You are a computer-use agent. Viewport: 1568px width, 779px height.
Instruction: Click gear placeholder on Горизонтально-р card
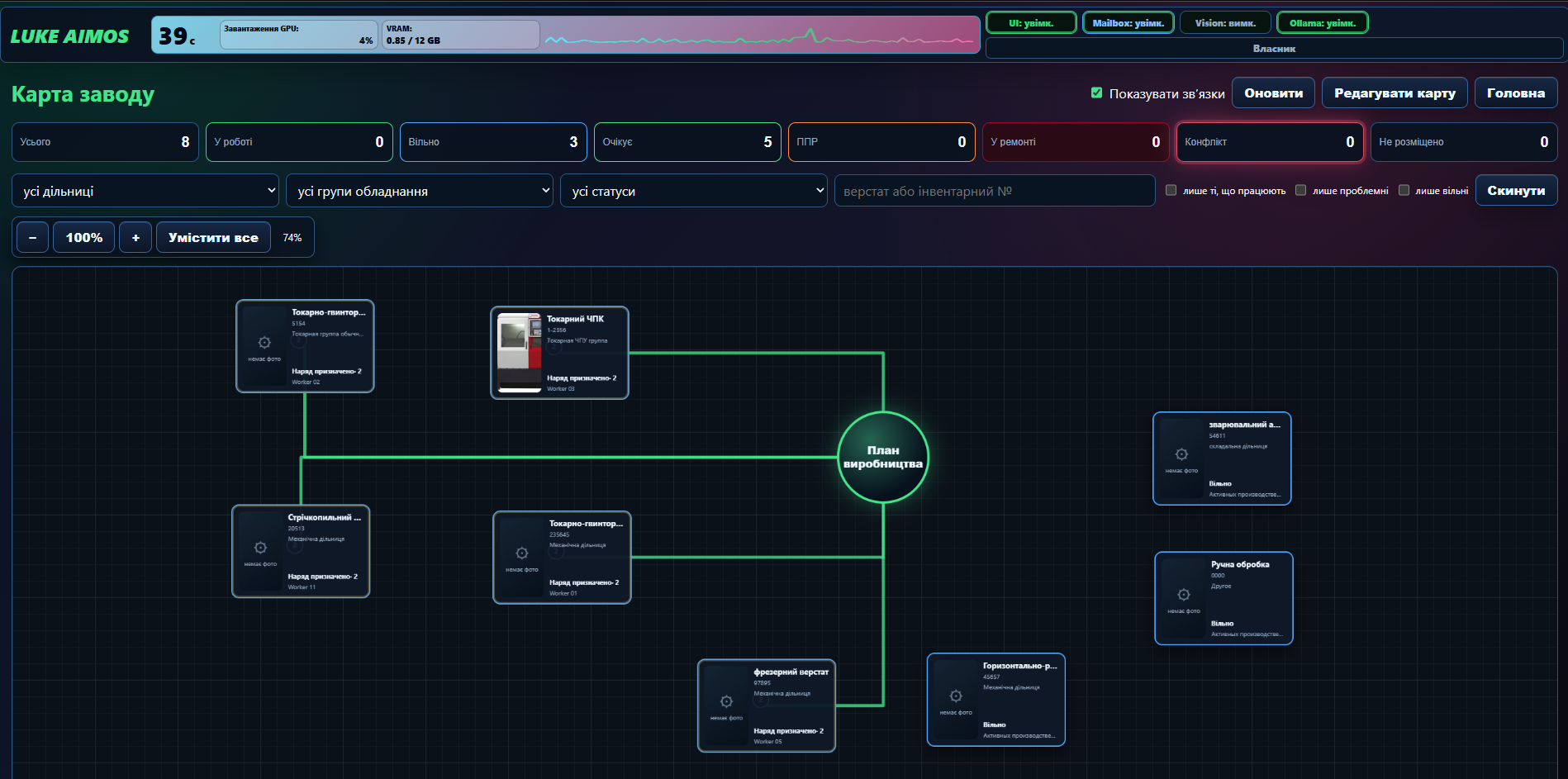click(956, 696)
